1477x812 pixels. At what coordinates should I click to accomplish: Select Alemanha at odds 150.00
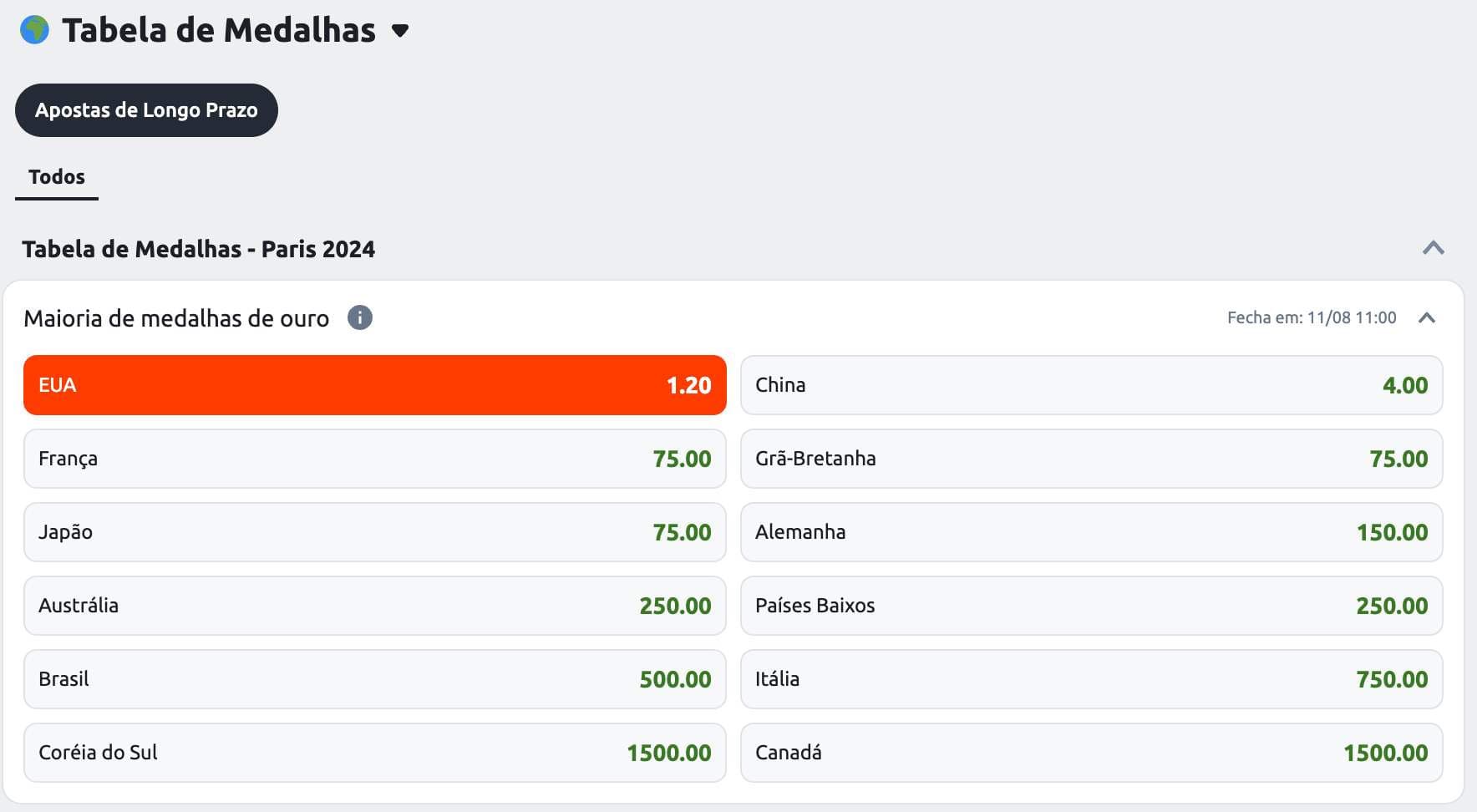click(1091, 532)
